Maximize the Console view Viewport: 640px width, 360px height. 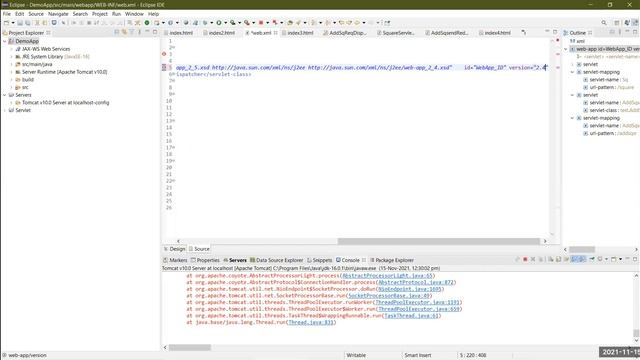[x=635, y=259]
